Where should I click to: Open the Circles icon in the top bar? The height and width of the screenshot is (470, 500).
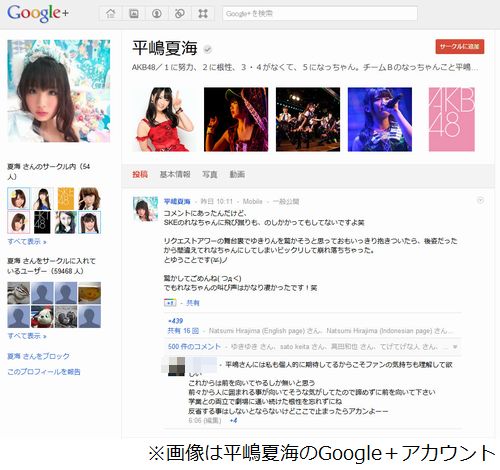[x=180, y=13]
